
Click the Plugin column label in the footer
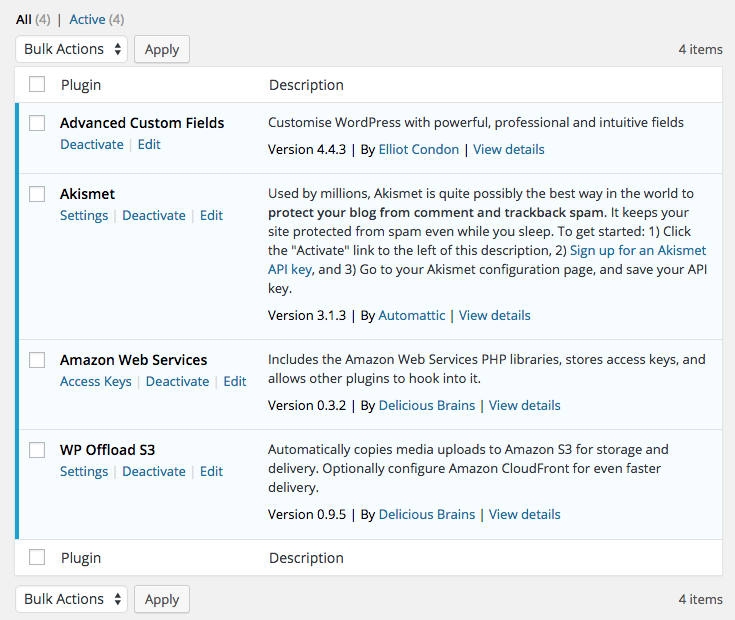pos(81,558)
